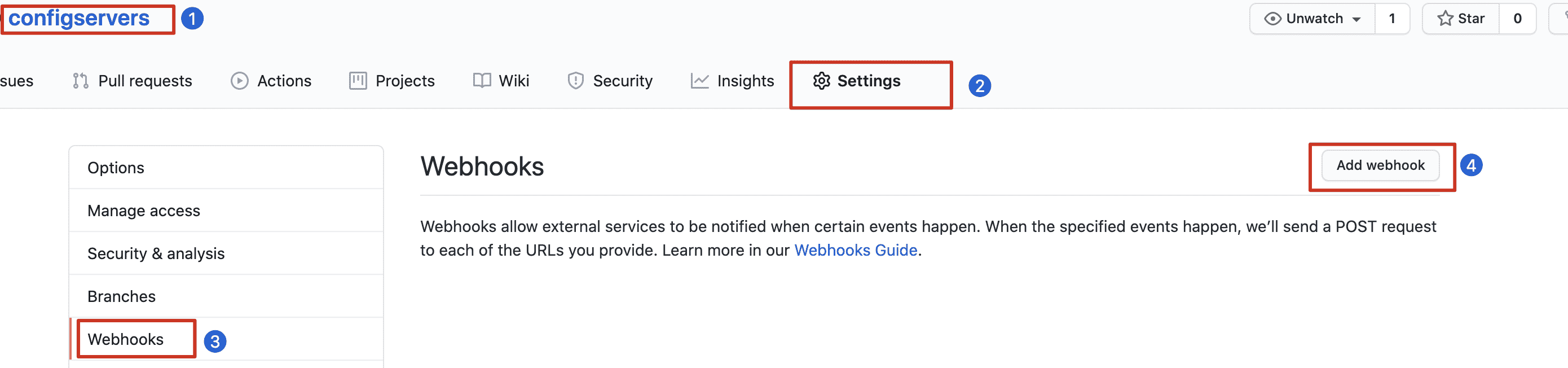Screen dimensions: 1568x368
Task: Open the Webhooks Guide link
Action: (x=855, y=251)
